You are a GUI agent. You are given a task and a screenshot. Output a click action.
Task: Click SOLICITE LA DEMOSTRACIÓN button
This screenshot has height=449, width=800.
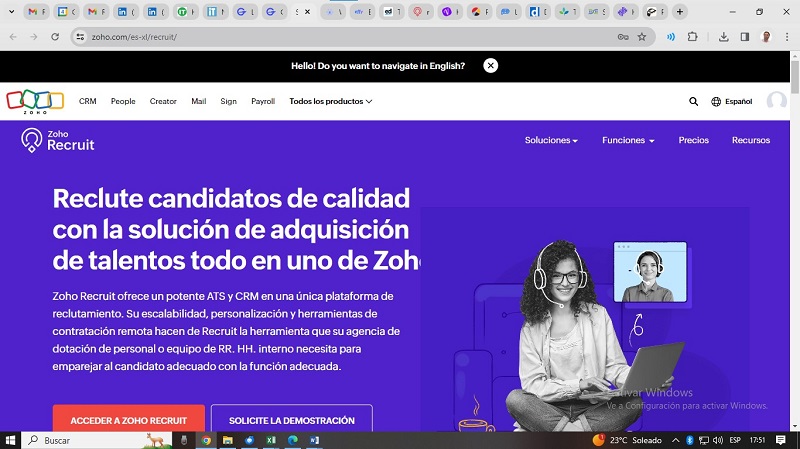click(291, 418)
